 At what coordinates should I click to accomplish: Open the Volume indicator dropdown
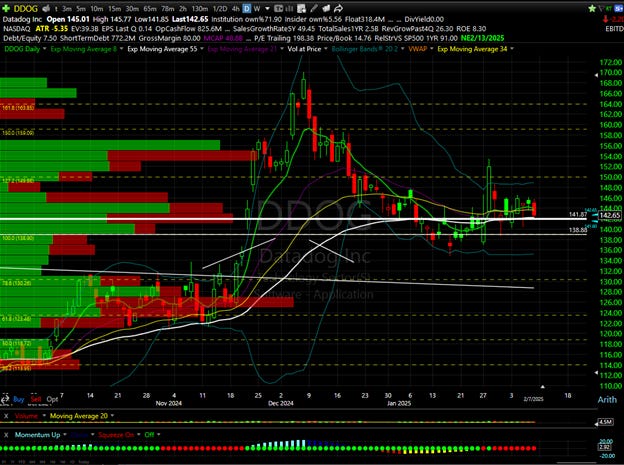tap(44, 416)
